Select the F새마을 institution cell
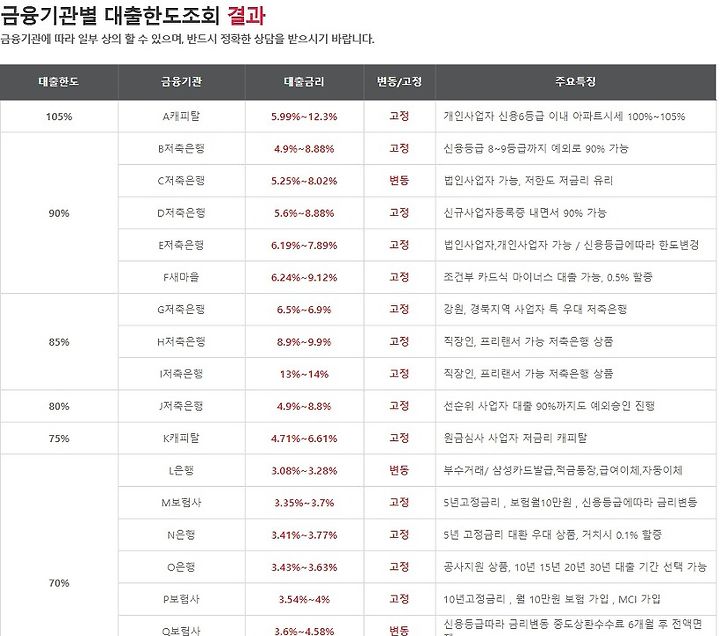 pos(181,277)
